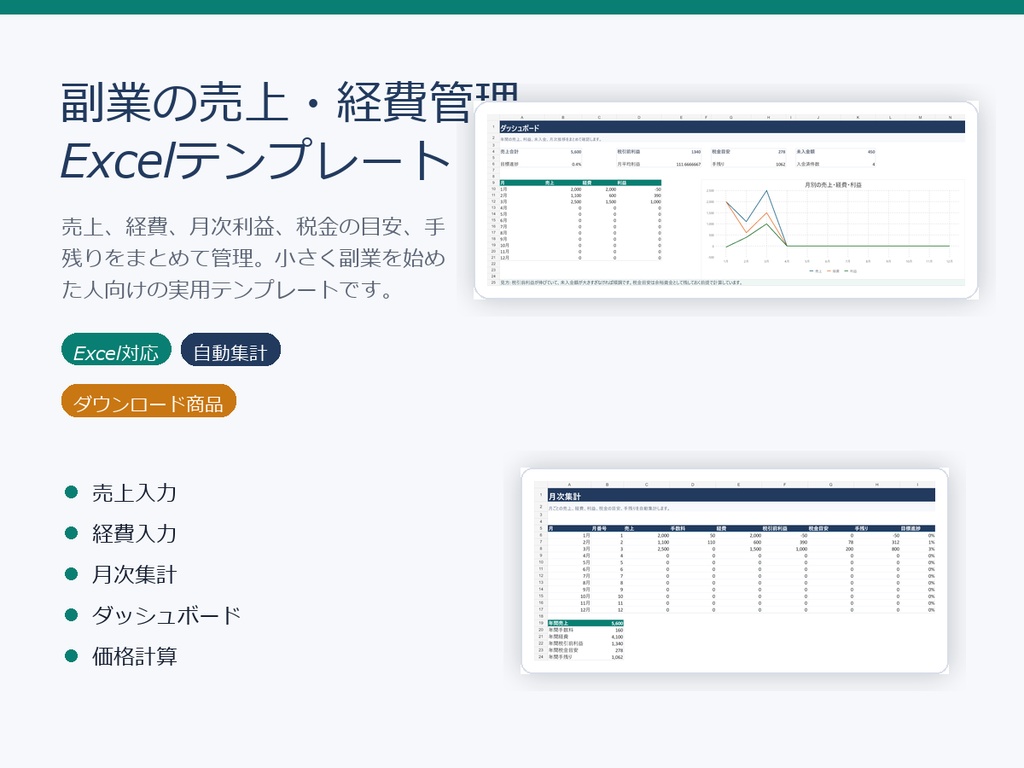The width and height of the screenshot is (1024, 768).
Task: Open the 月次集計 spreadsheet preview thumbnail
Action: point(734,570)
